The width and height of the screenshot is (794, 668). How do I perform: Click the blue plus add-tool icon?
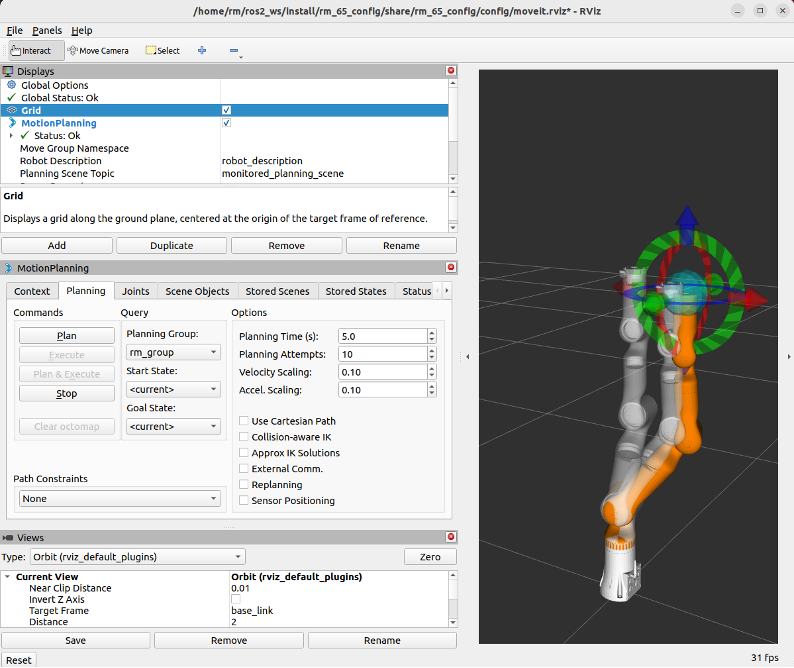tap(202, 50)
